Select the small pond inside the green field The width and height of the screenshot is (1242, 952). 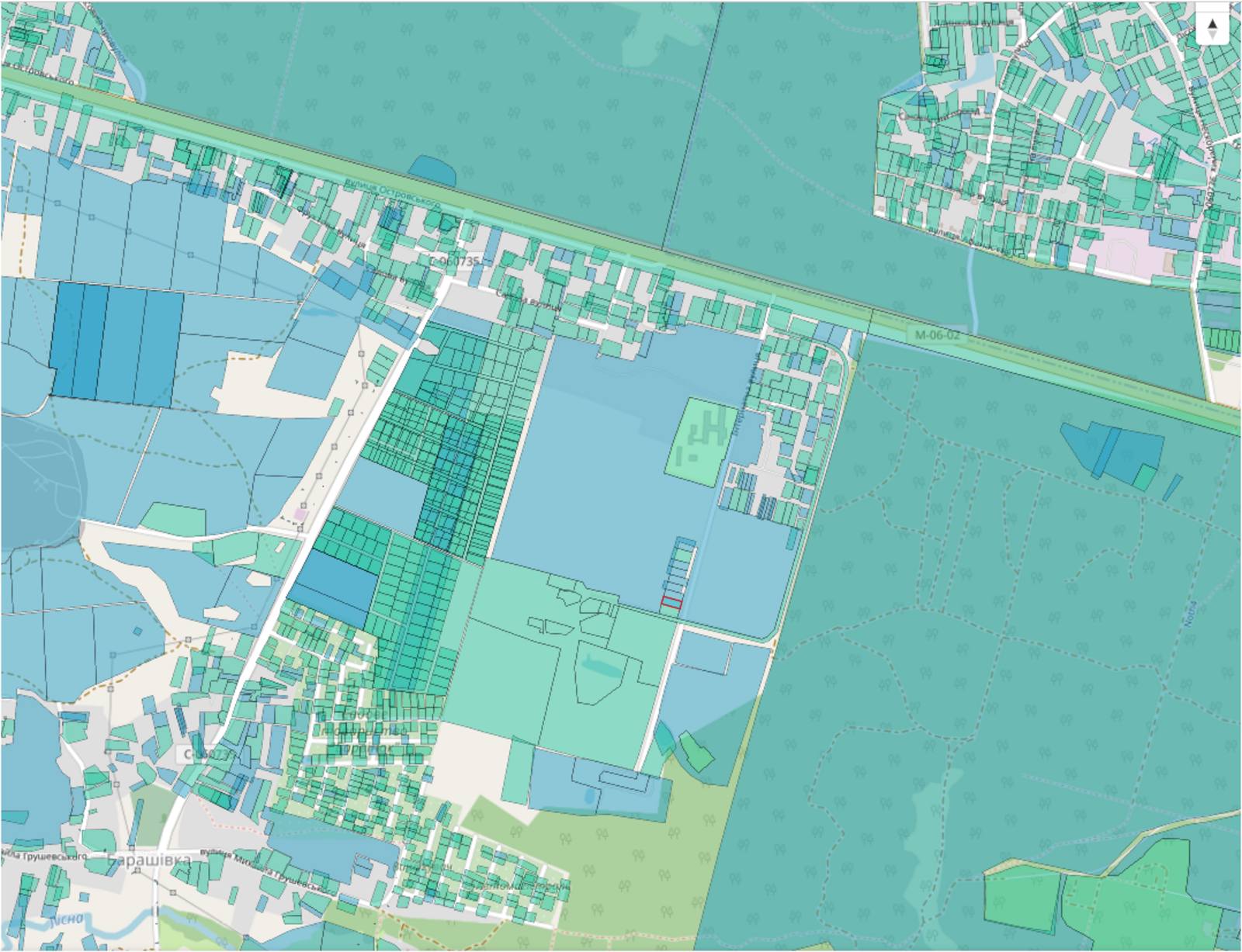point(598,665)
